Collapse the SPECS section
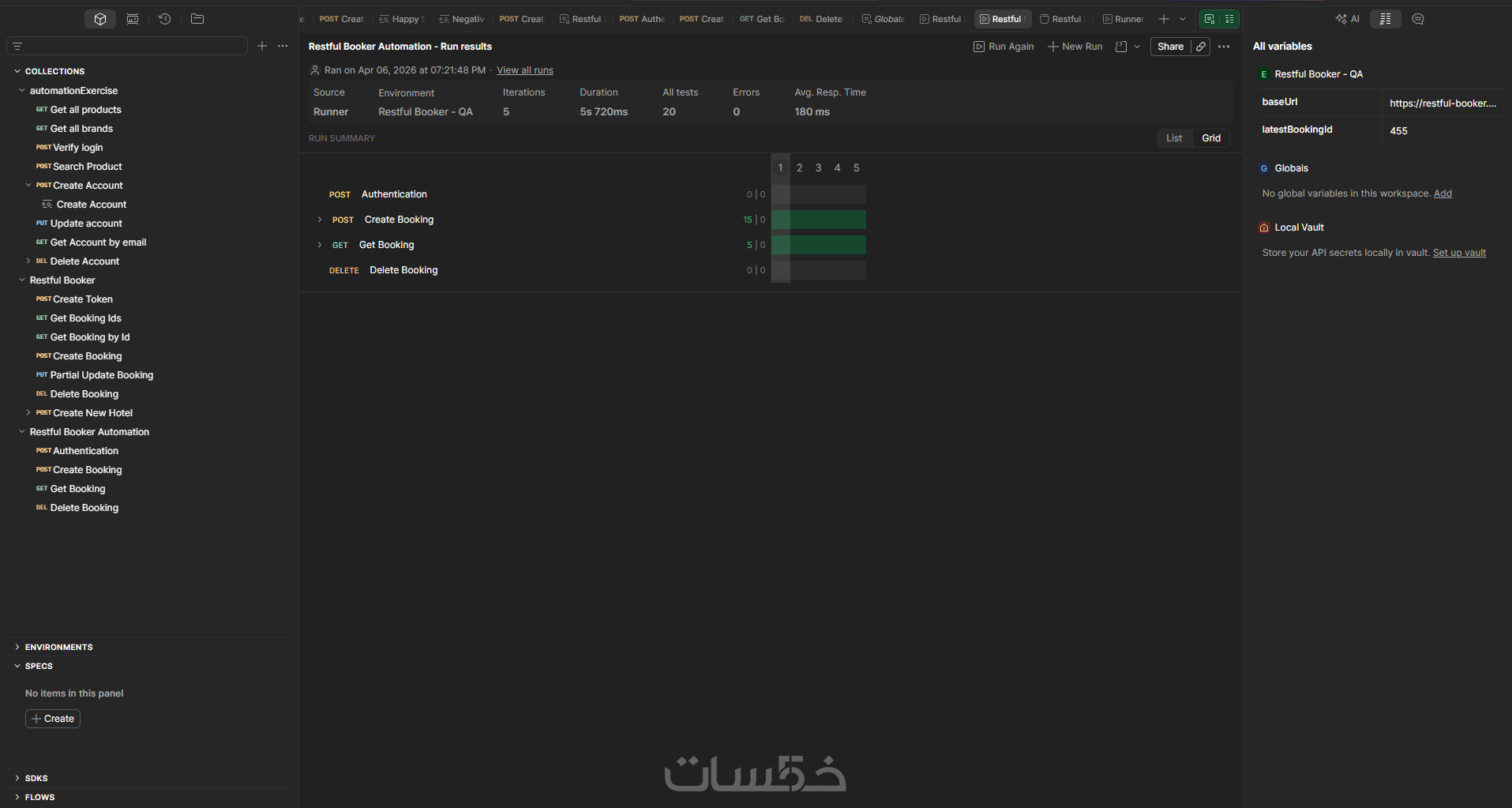 click(x=17, y=666)
